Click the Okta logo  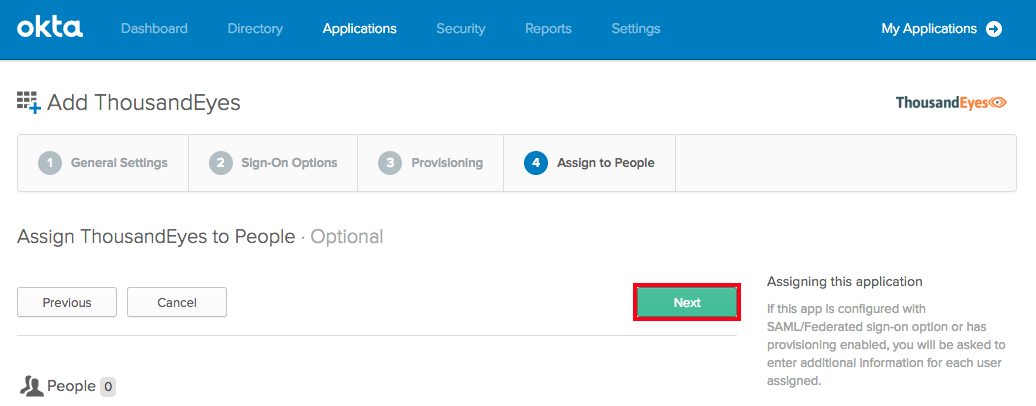tap(50, 28)
